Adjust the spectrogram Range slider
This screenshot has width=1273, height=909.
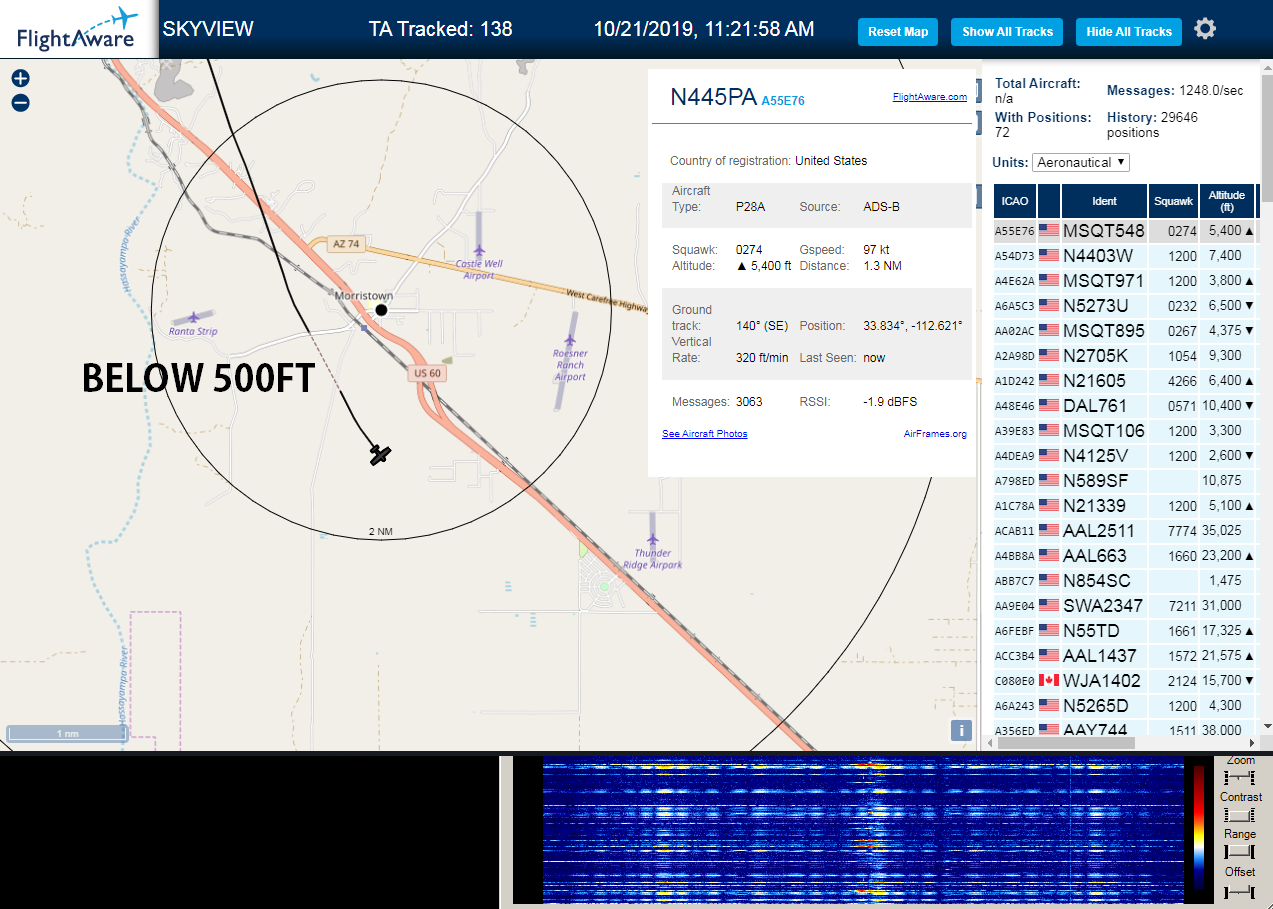pyautogui.click(x=1240, y=852)
